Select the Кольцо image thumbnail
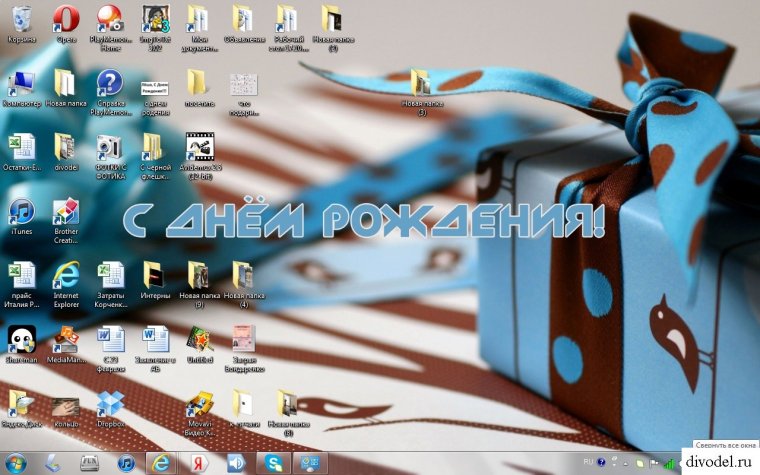 (x=66, y=404)
